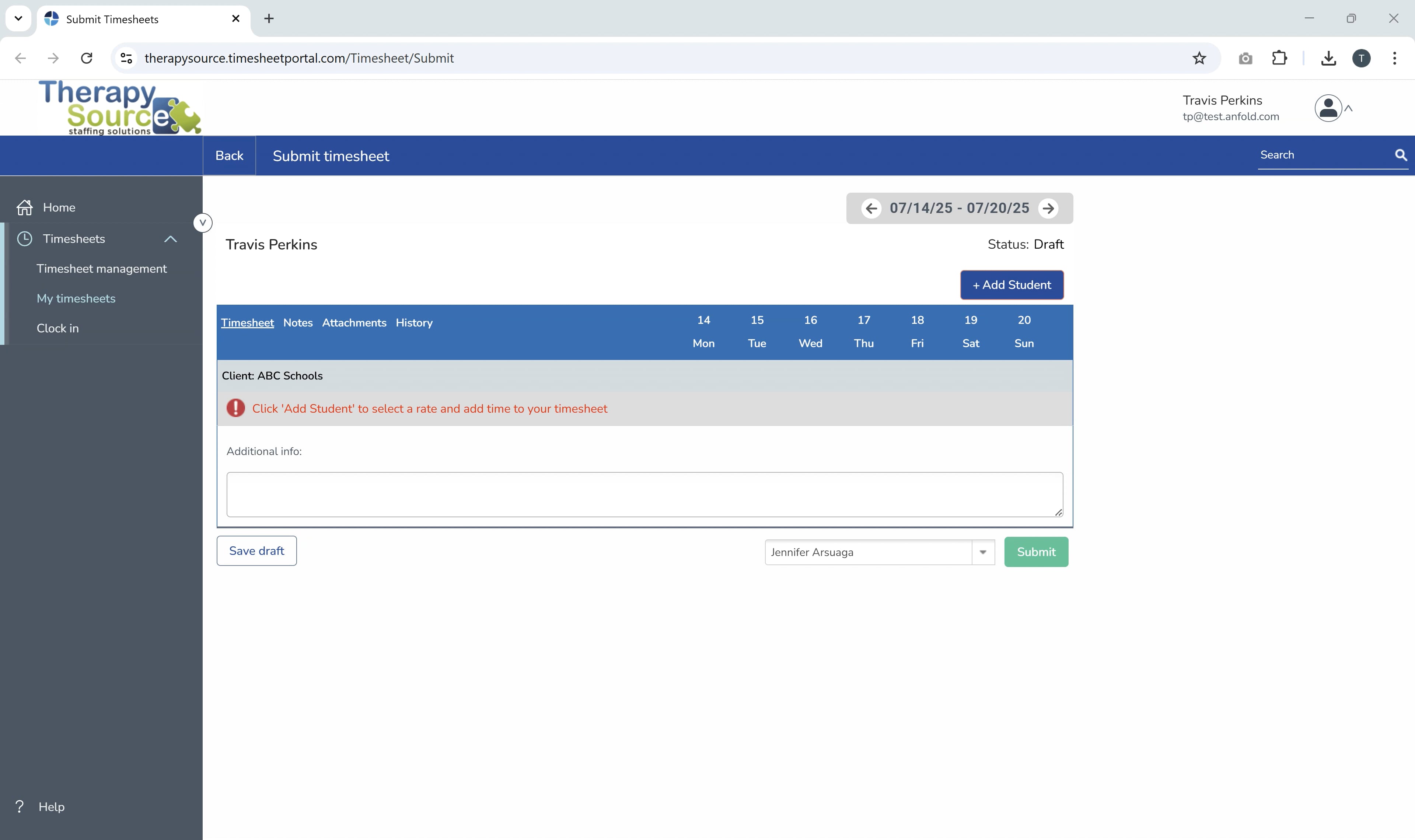This screenshot has height=840, width=1415.
Task: Open the user profile avatar icon
Action: coord(1328,108)
